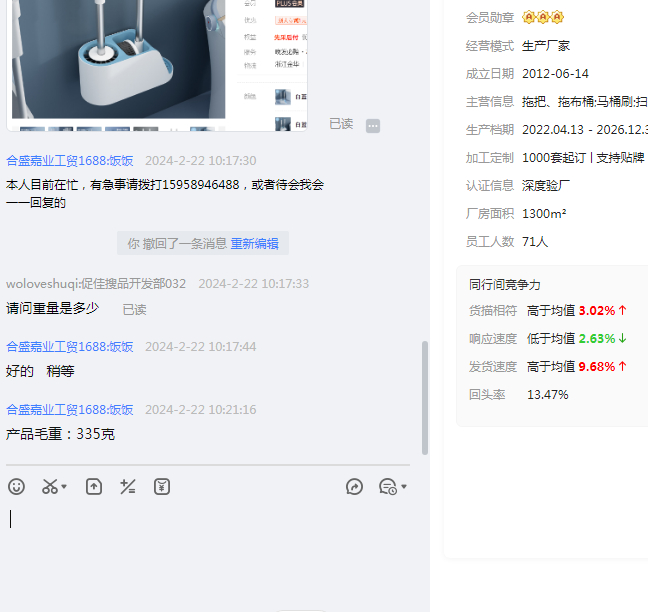Click the 同行间竞争力 heading

pyautogui.click(x=505, y=284)
